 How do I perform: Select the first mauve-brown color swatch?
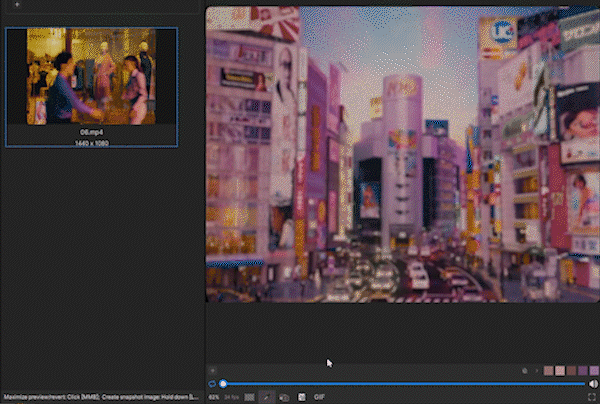tap(549, 371)
